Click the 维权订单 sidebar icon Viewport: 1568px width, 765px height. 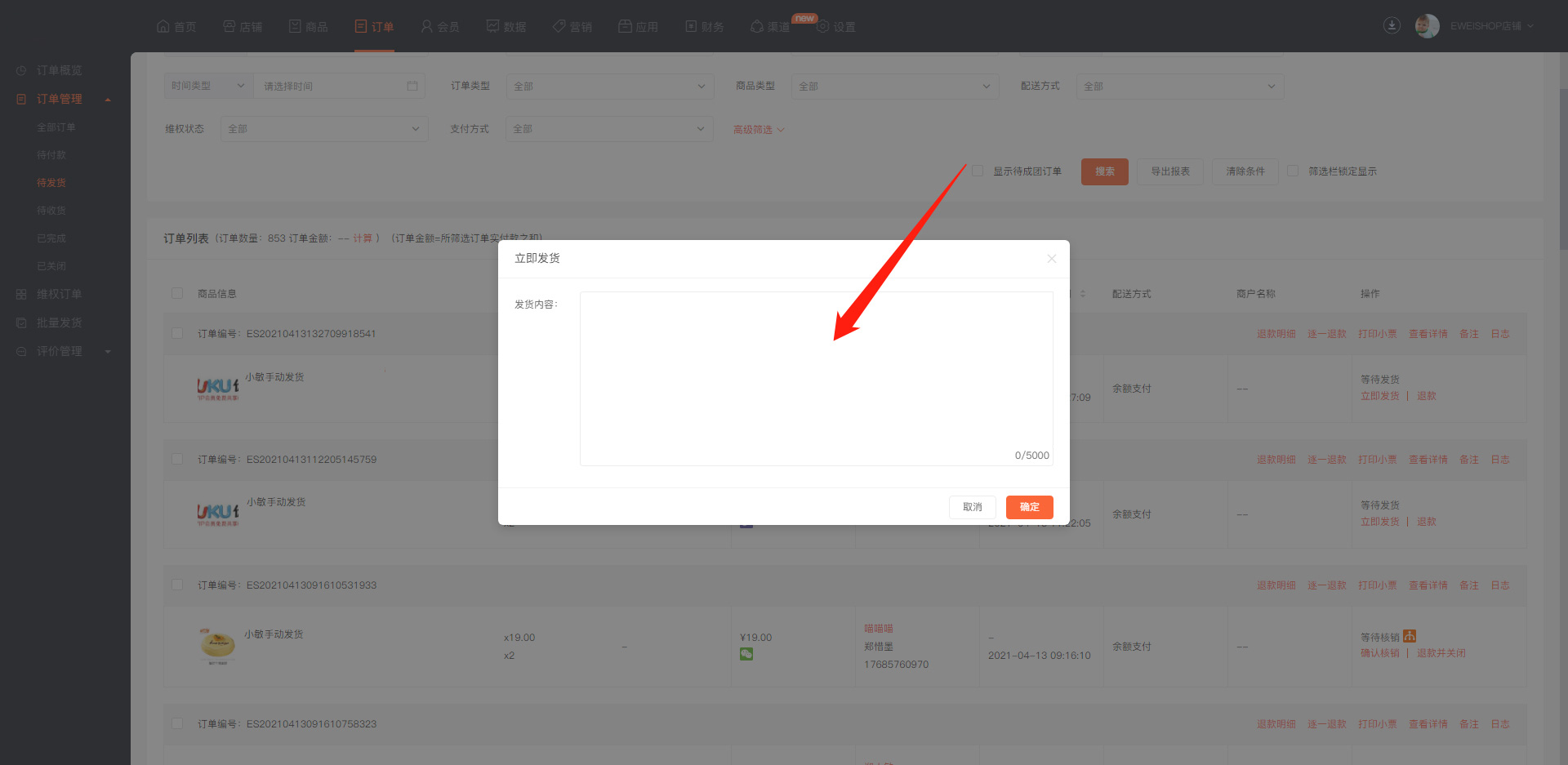point(21,295)
